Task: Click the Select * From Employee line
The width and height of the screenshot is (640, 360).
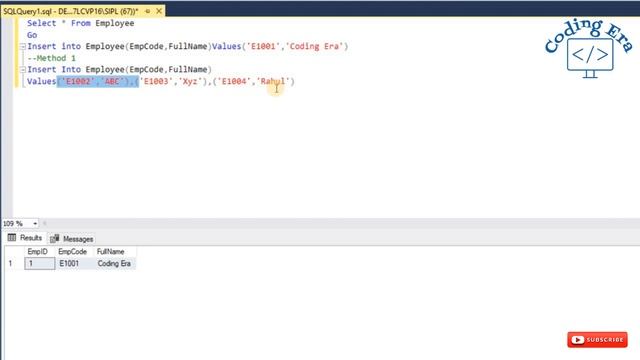Action: pos(81,23)
